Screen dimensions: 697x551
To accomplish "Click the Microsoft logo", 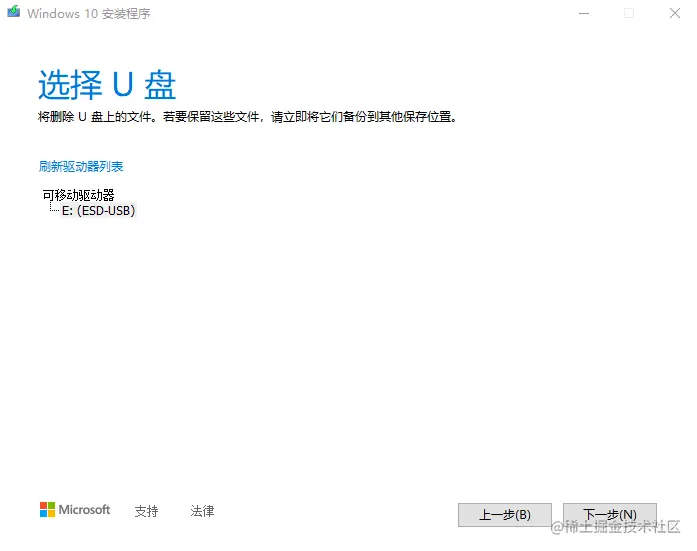I will pos(75,510).
